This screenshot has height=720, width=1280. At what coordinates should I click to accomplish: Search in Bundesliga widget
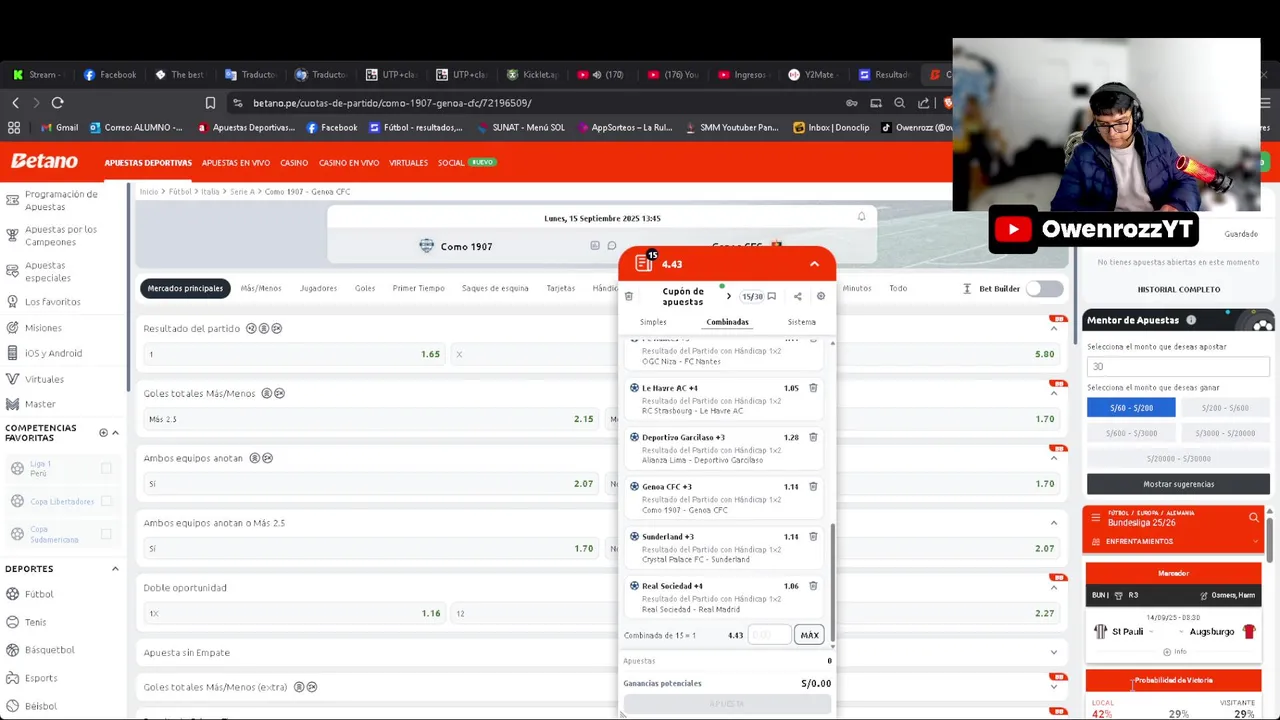coord(1253,518)
